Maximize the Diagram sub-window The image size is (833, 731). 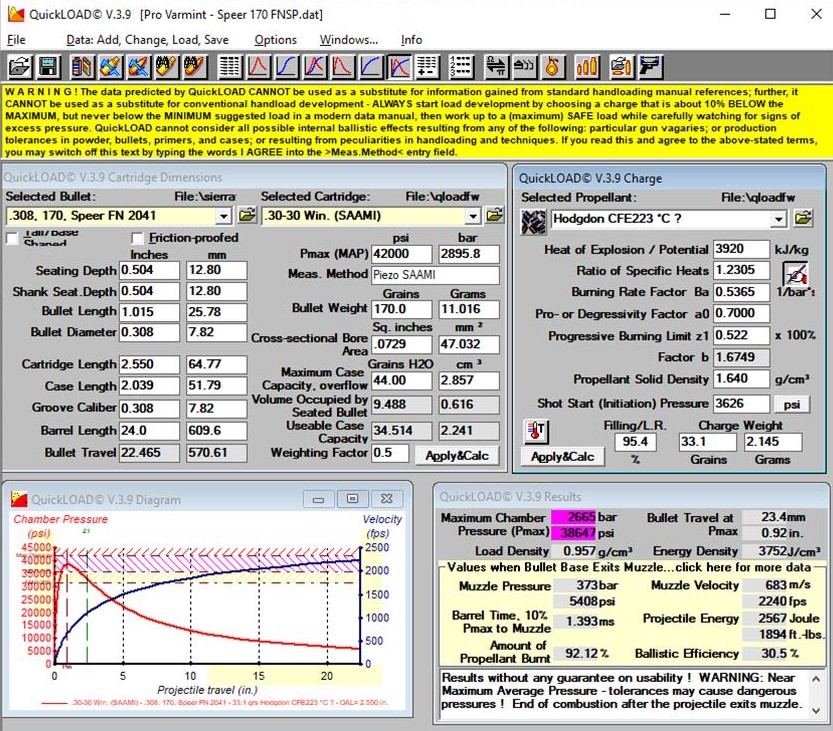(352, 499)
